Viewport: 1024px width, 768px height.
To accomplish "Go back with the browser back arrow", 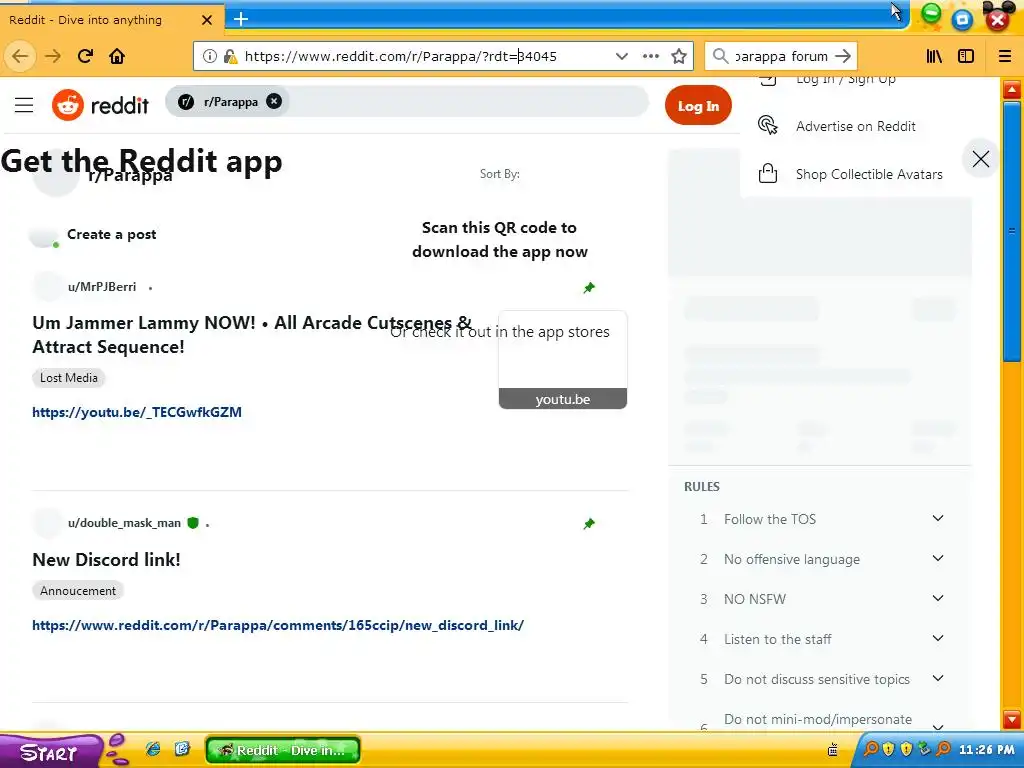I will (20, 56).
